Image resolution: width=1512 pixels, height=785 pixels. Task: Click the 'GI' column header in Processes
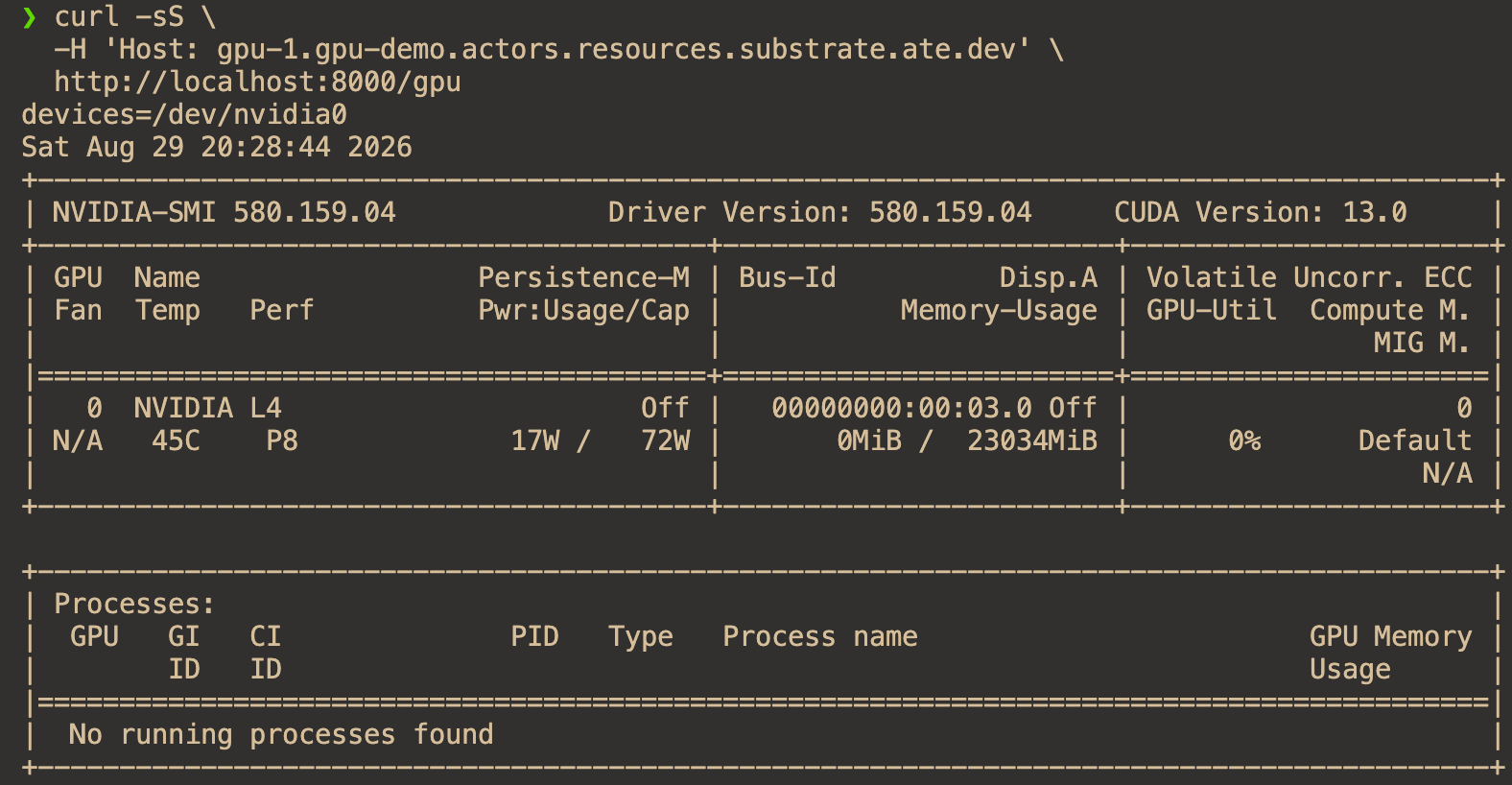[x=183, y=637]
